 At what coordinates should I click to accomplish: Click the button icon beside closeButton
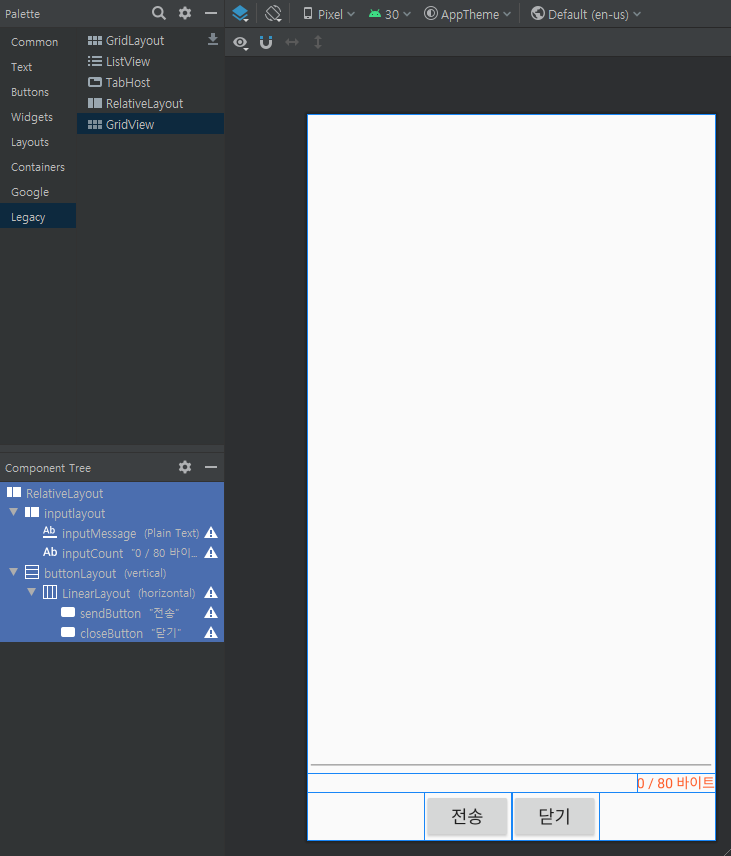(x=68, y=632)
